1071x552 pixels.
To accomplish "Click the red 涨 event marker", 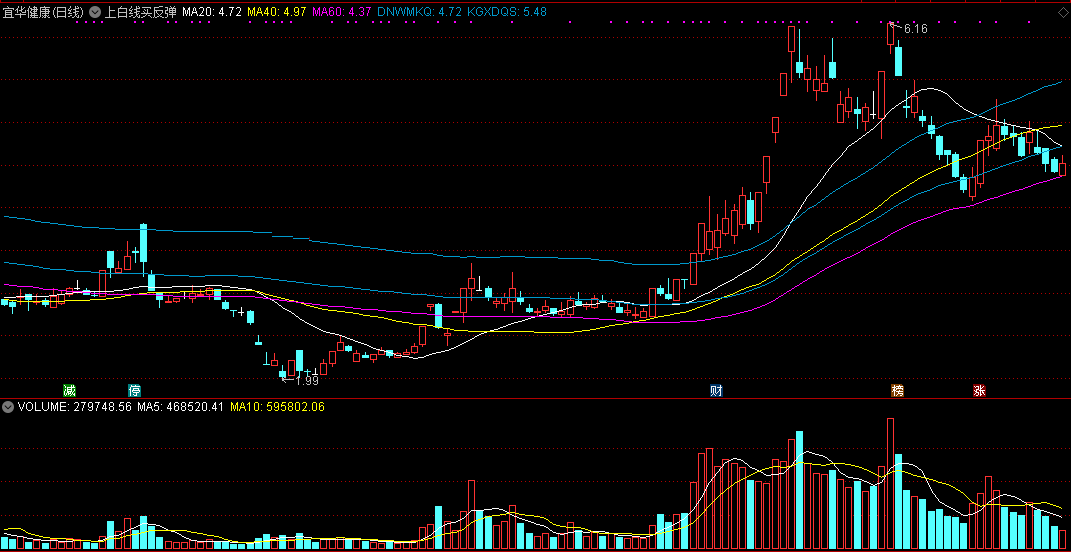I will (x=979, y=391).
